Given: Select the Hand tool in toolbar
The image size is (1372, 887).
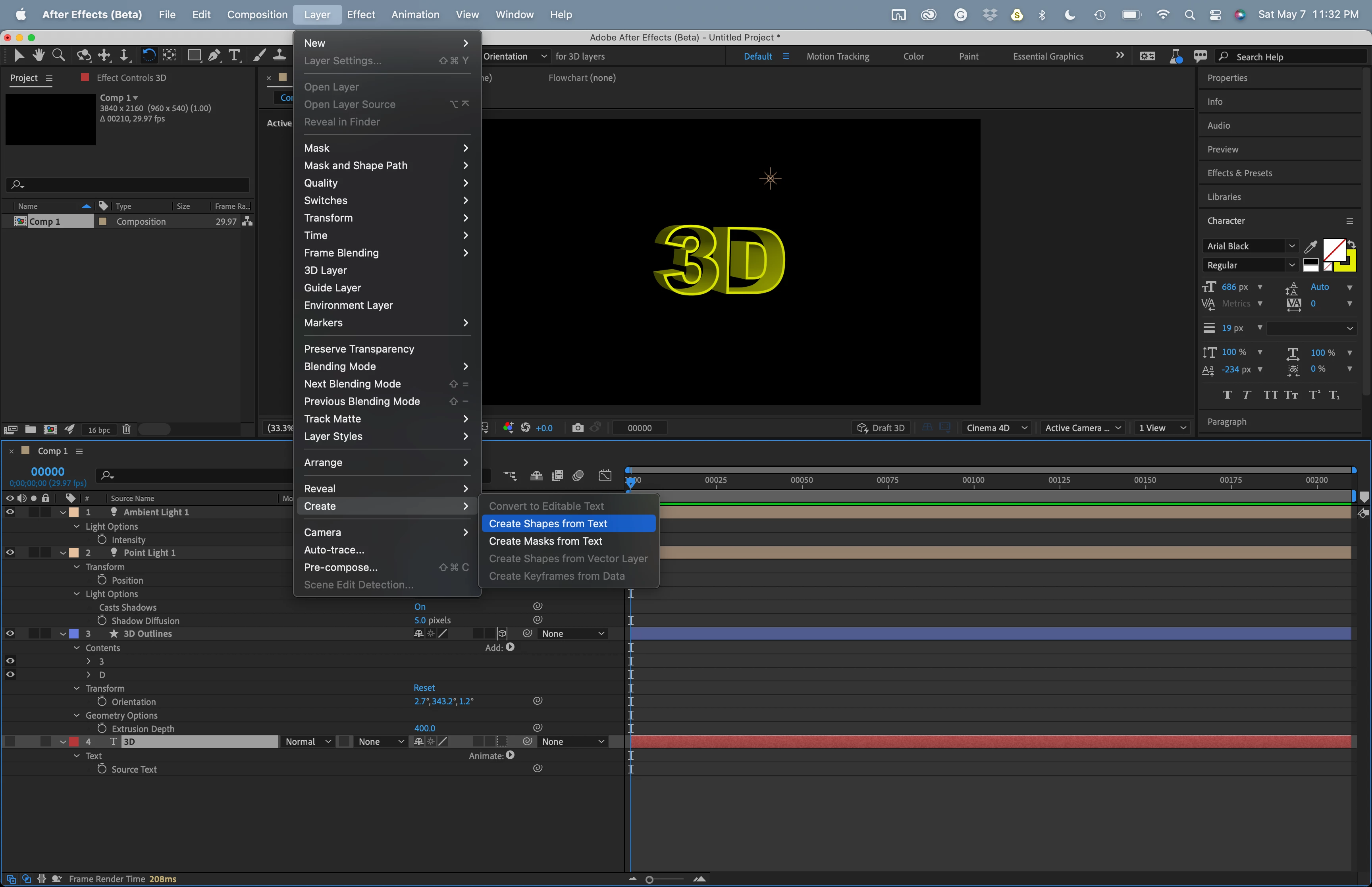Looking at the screenshot, I should pos(39,55).
